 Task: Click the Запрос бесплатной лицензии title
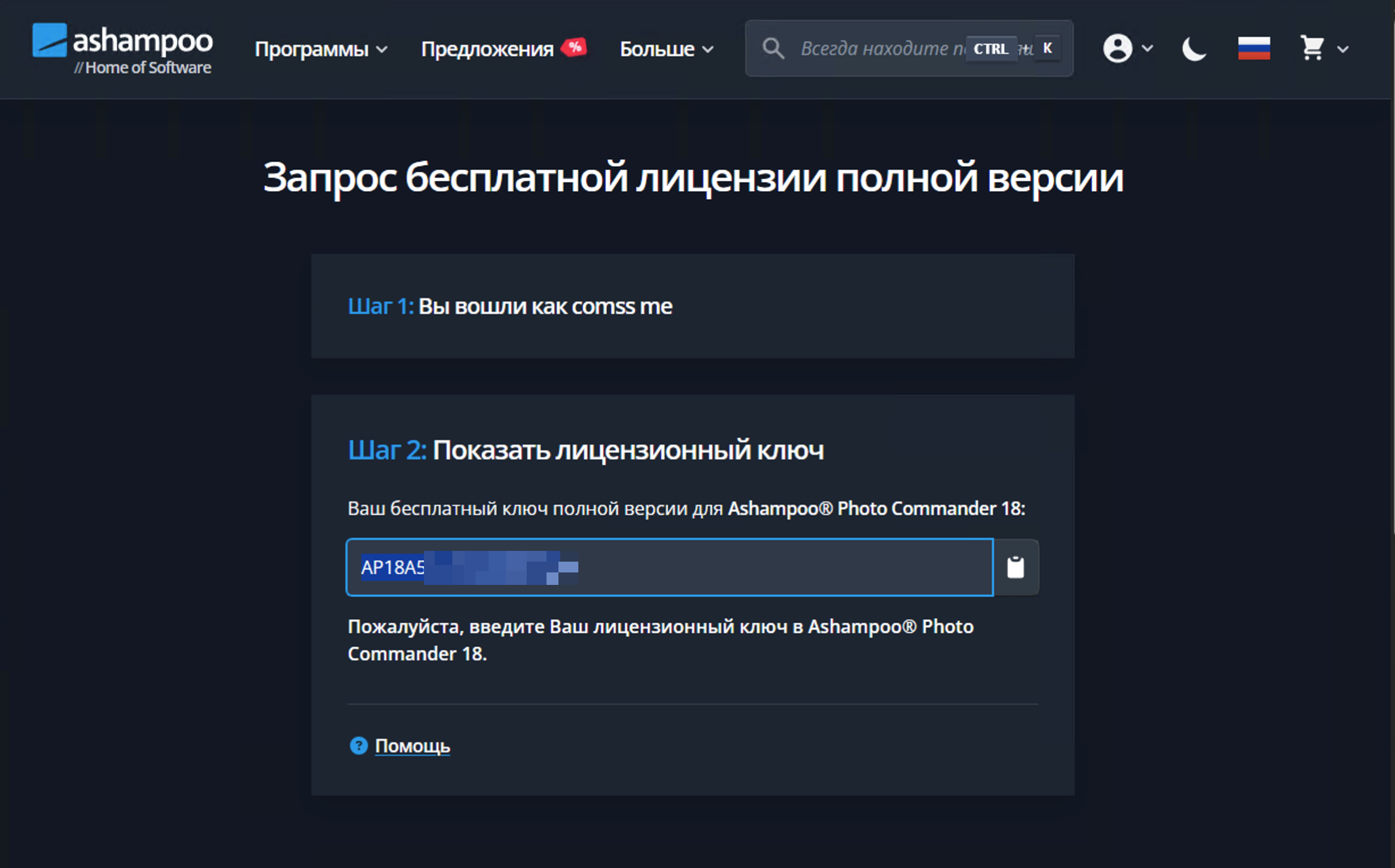[693, 178]
